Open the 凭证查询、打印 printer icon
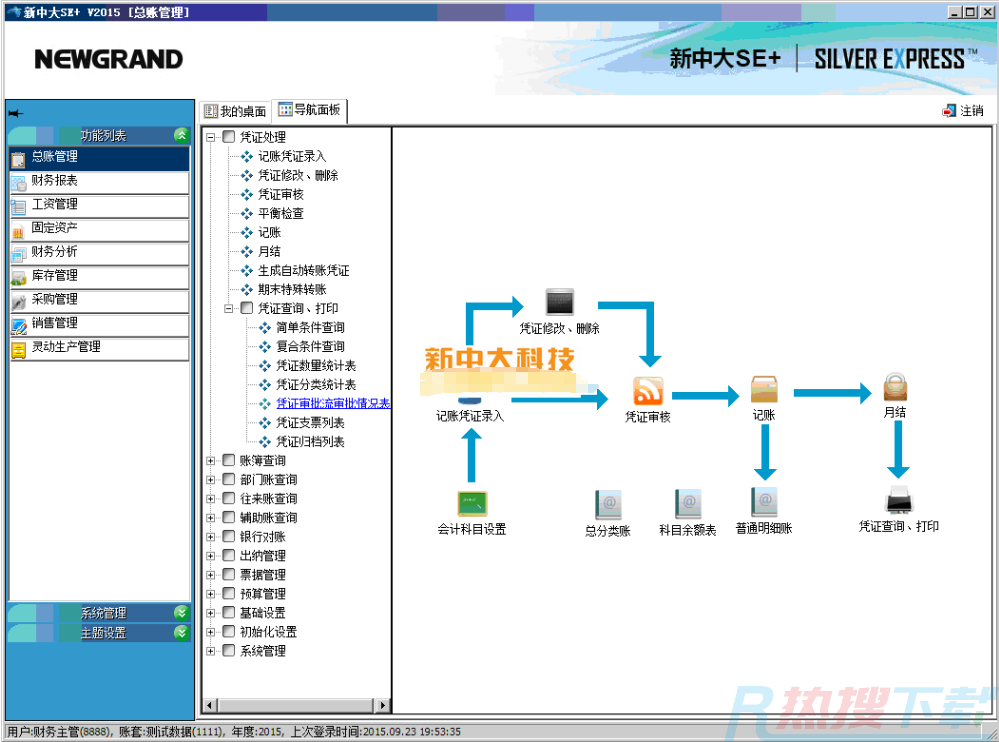 click(898, 501)
